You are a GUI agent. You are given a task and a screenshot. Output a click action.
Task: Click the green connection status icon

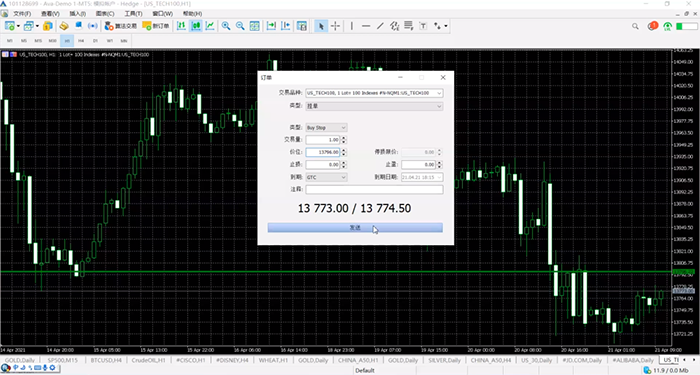(667, 26)
